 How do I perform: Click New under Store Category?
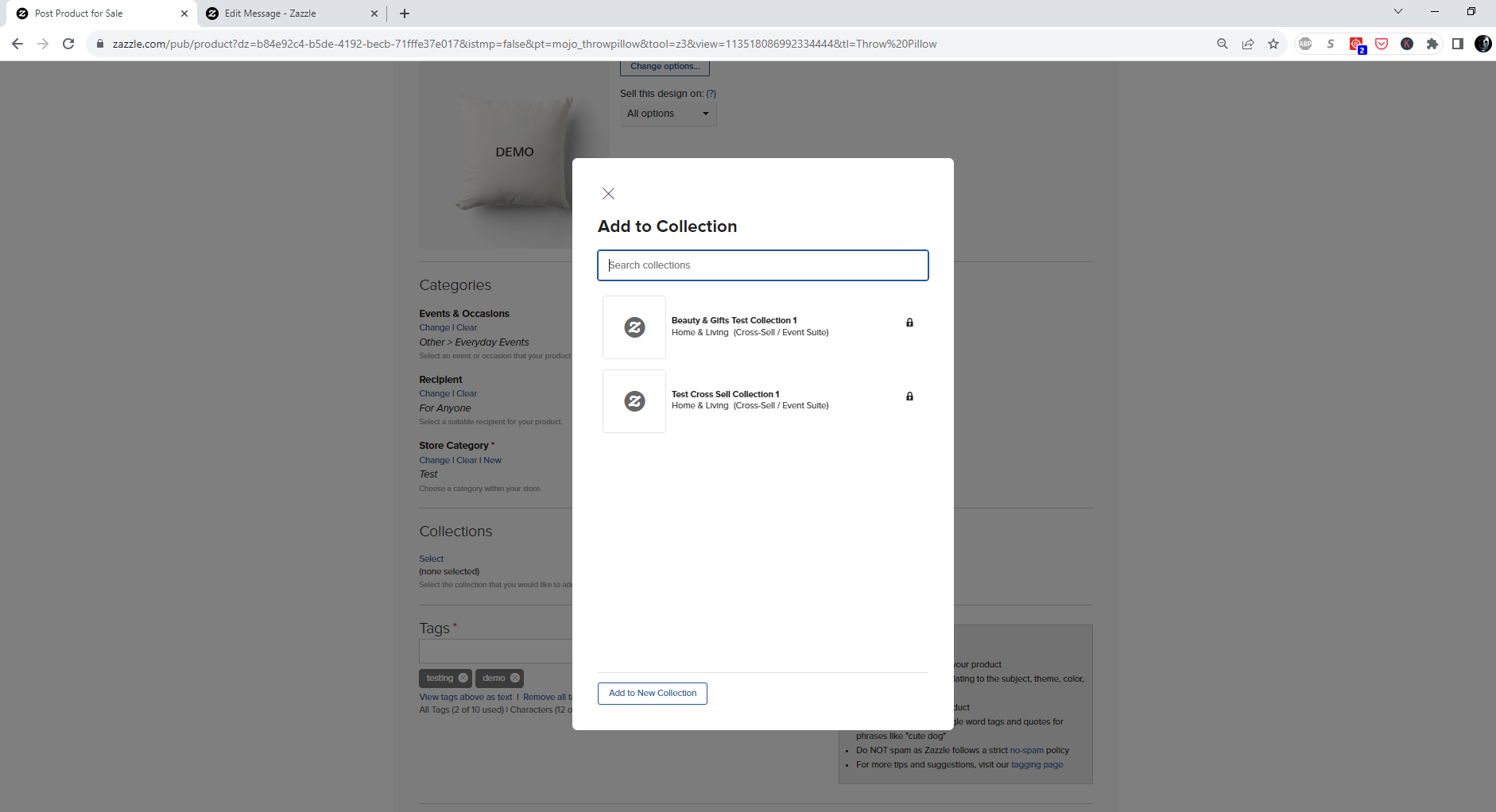[493, 460]
